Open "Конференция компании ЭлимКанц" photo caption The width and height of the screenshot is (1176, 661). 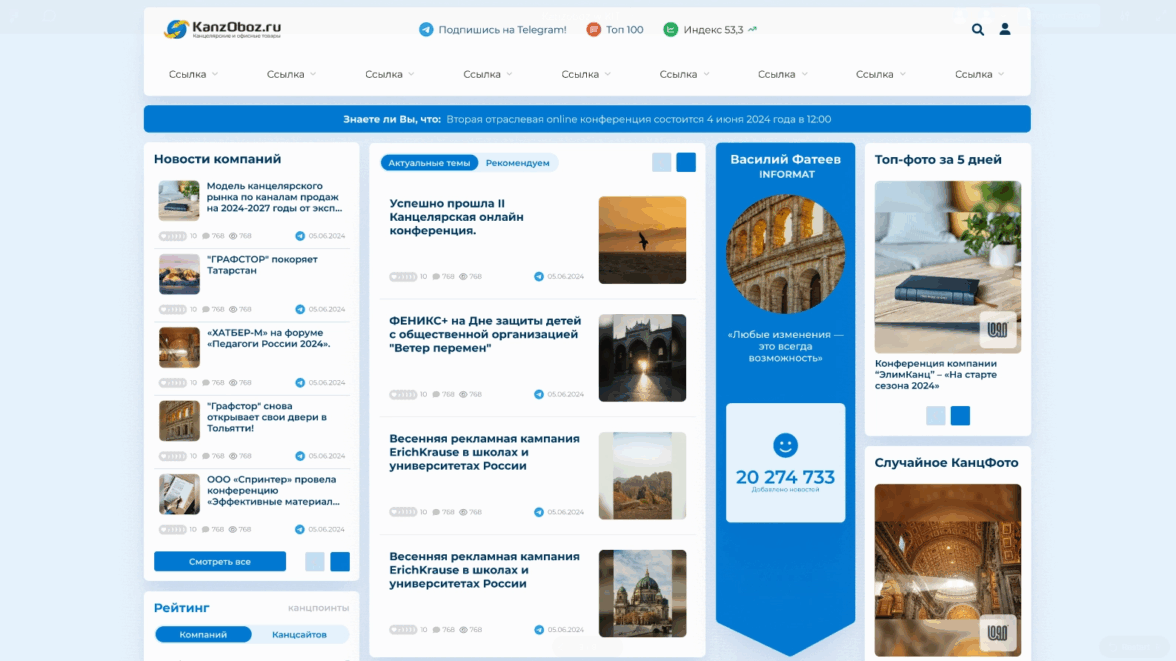click(x=936, y=374)
